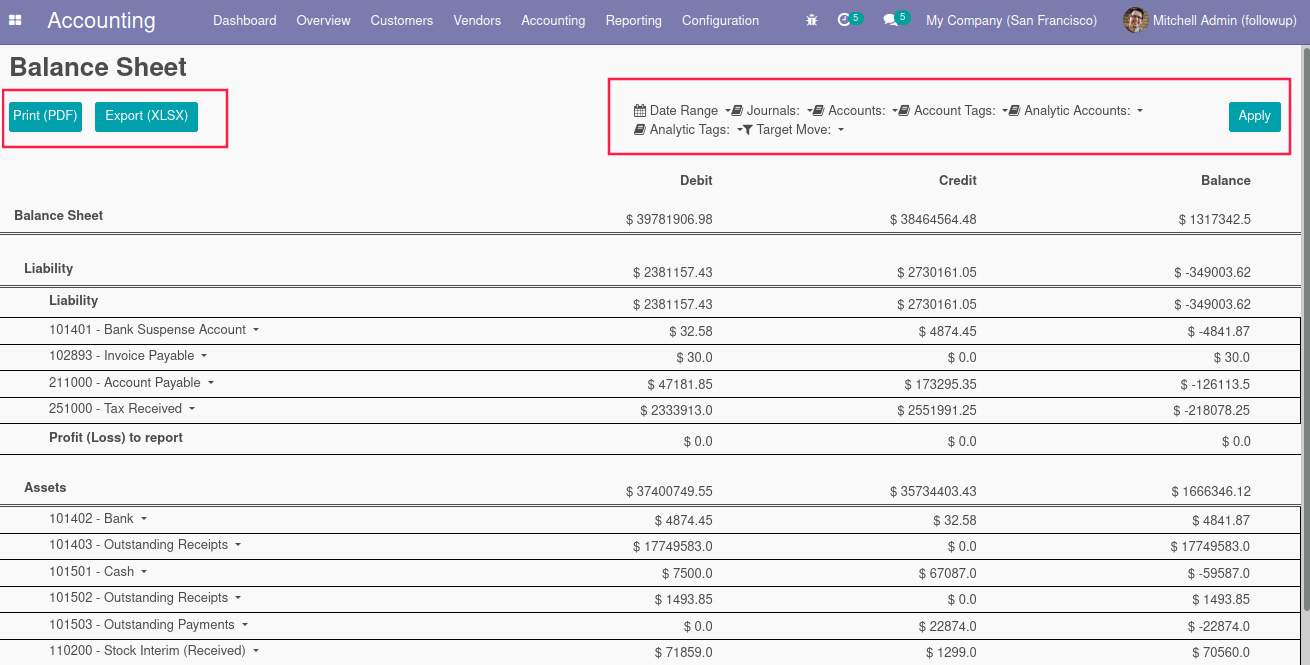Open the activities clock icon
This screenshot has width=1310, height=665.
[845, 20]
